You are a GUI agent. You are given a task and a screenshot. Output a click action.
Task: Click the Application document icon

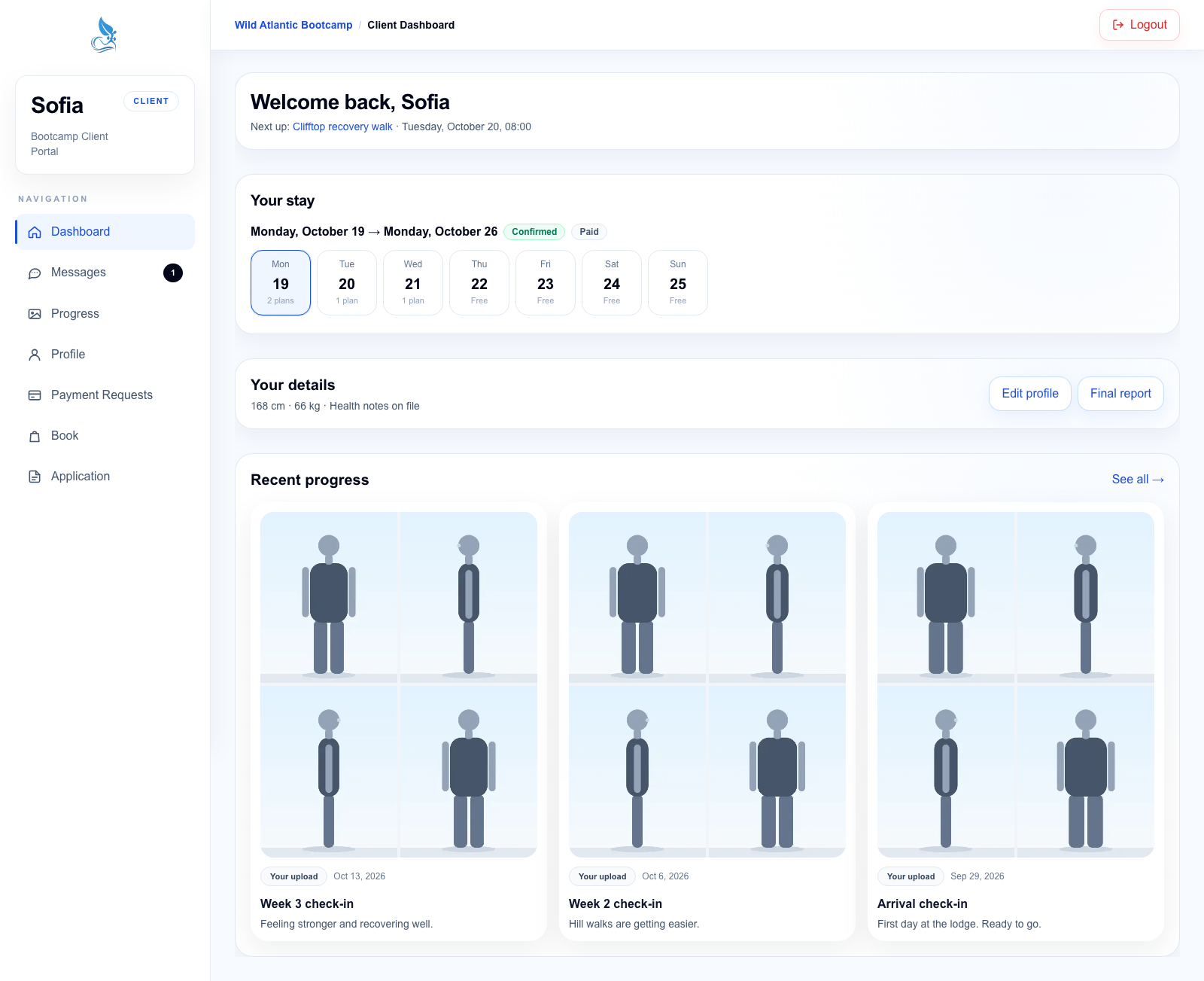(35, 477)
